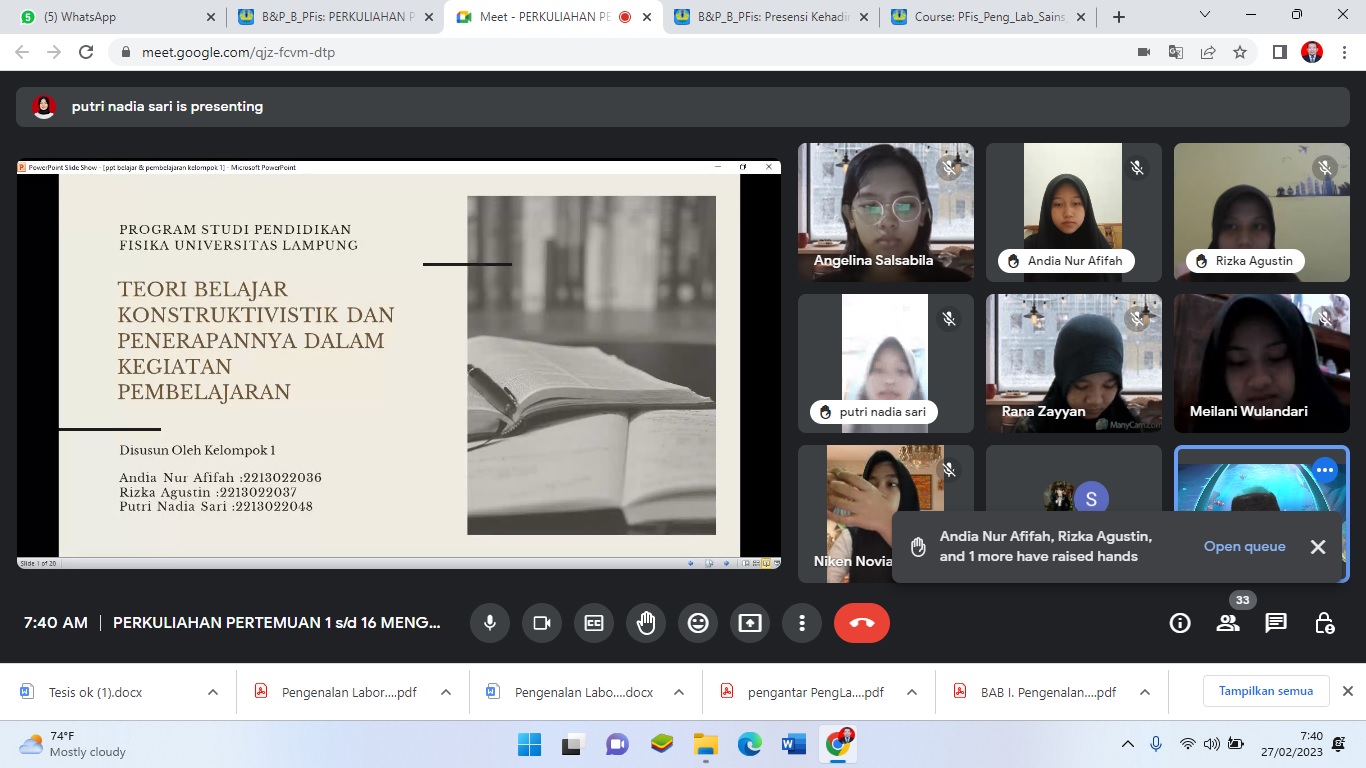
Task: Open the meeting details info icon
Action: tap(1180, 623)
